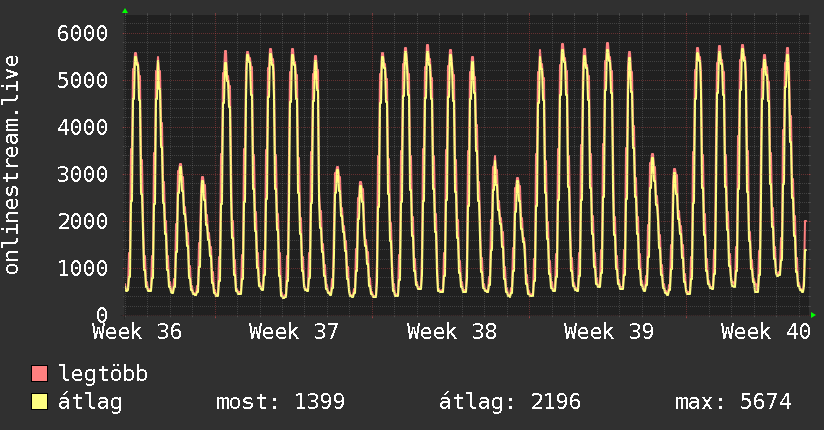
Task: Click the Week 36 axis label
Action: coord(137,332)
